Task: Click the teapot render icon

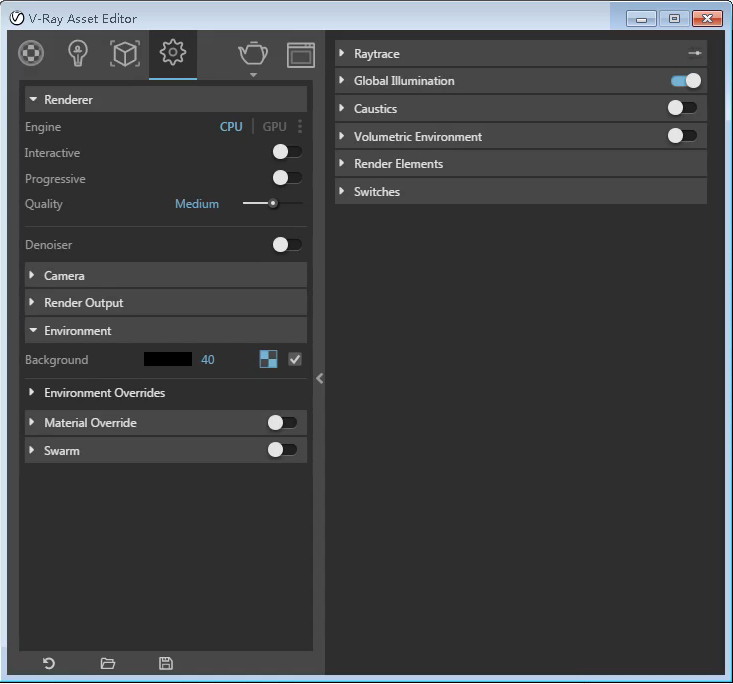Action: tap(253, 53)
